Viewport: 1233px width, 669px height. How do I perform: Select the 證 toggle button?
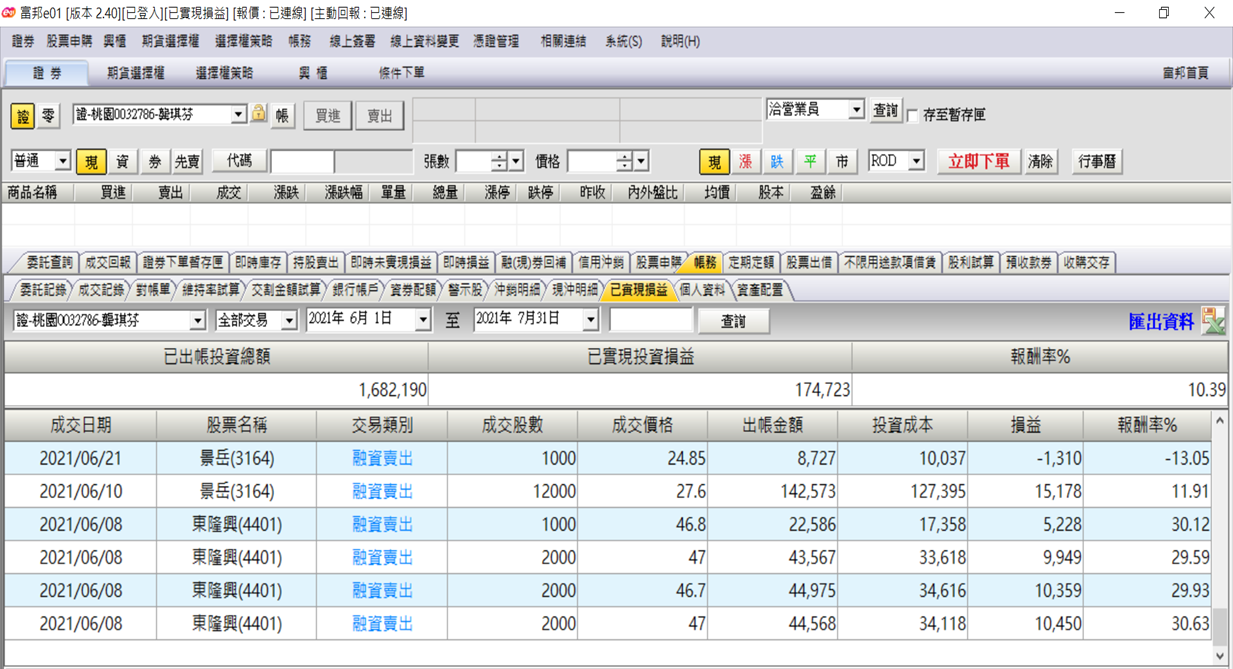pos(23,116)
